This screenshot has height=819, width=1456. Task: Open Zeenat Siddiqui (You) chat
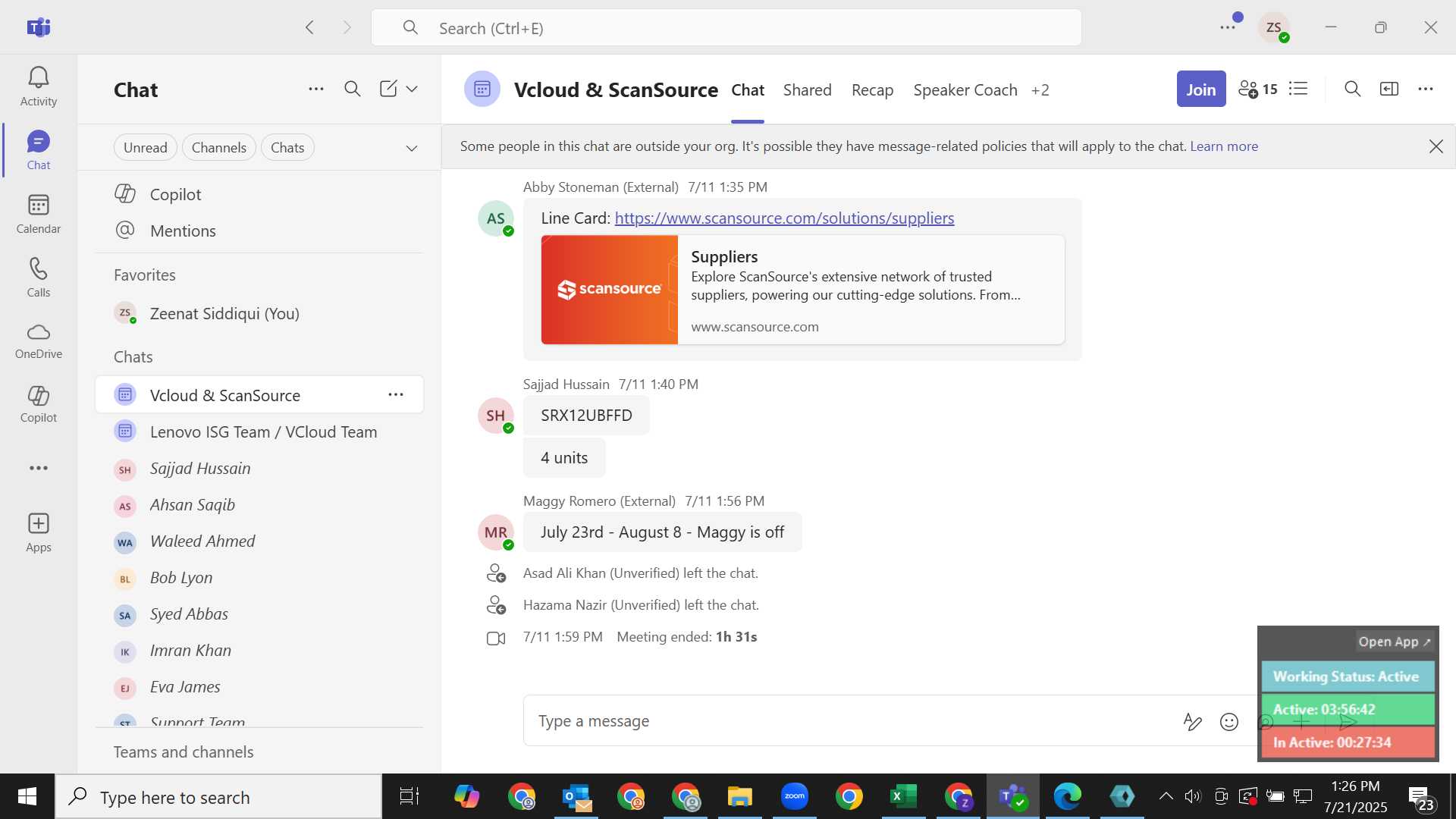(259, 313)
